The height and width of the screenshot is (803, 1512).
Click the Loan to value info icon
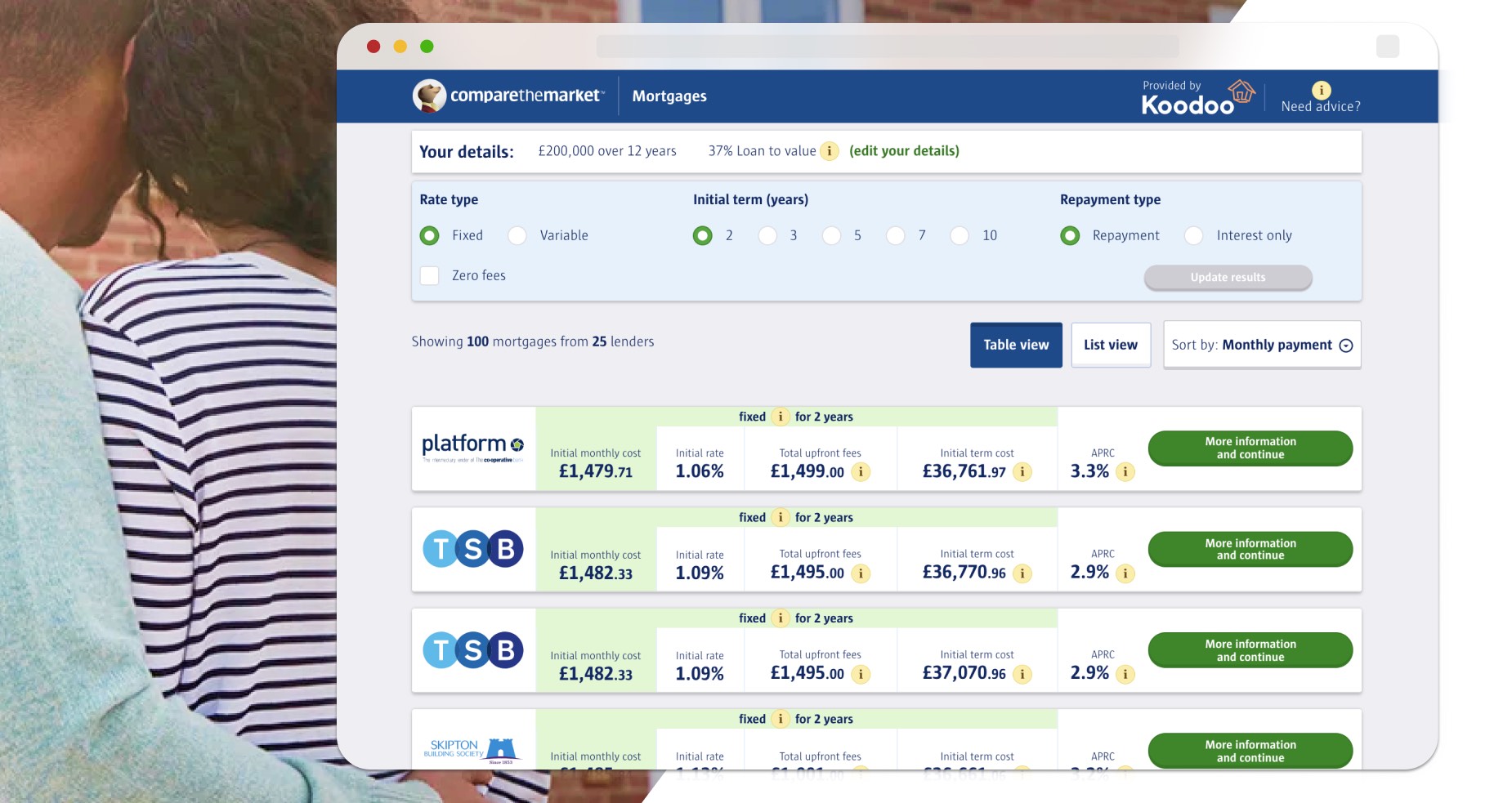[x=829, y=151]
